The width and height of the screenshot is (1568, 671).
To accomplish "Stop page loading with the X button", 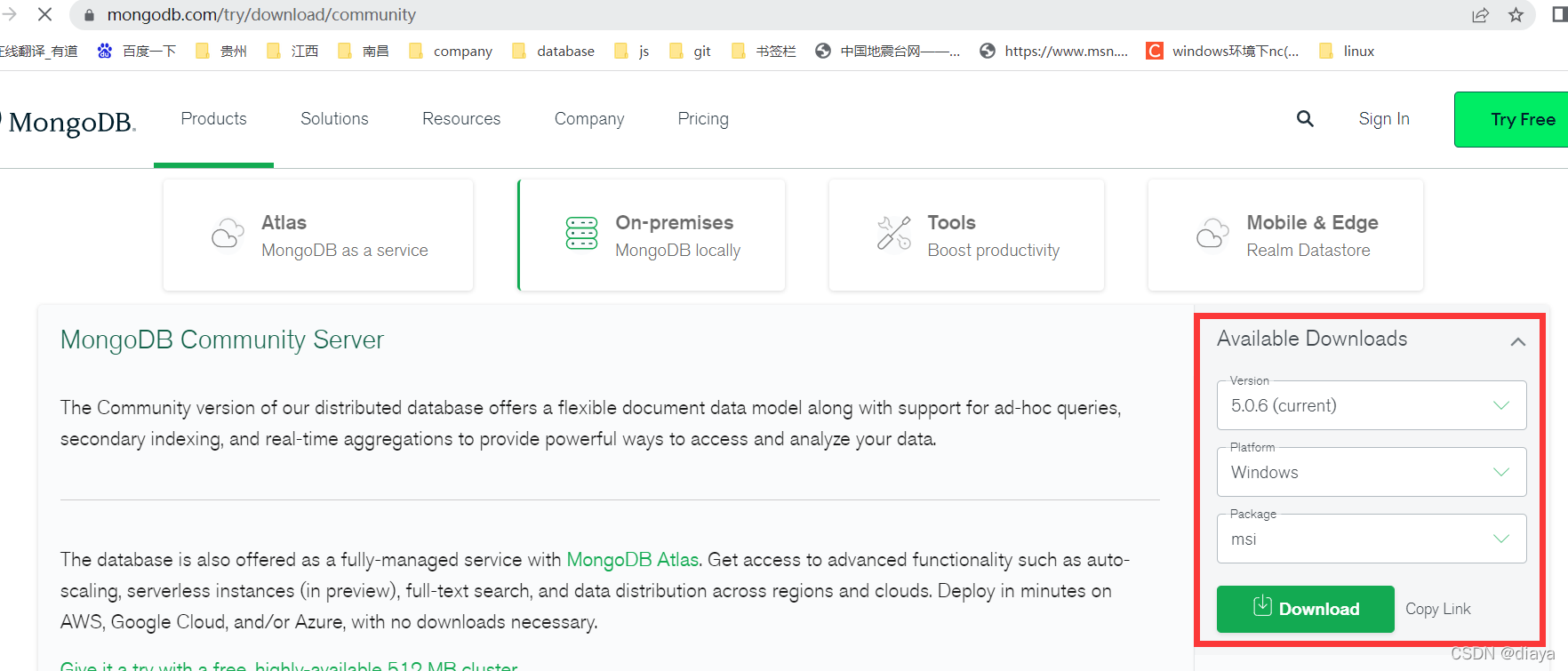I will 44,14.
